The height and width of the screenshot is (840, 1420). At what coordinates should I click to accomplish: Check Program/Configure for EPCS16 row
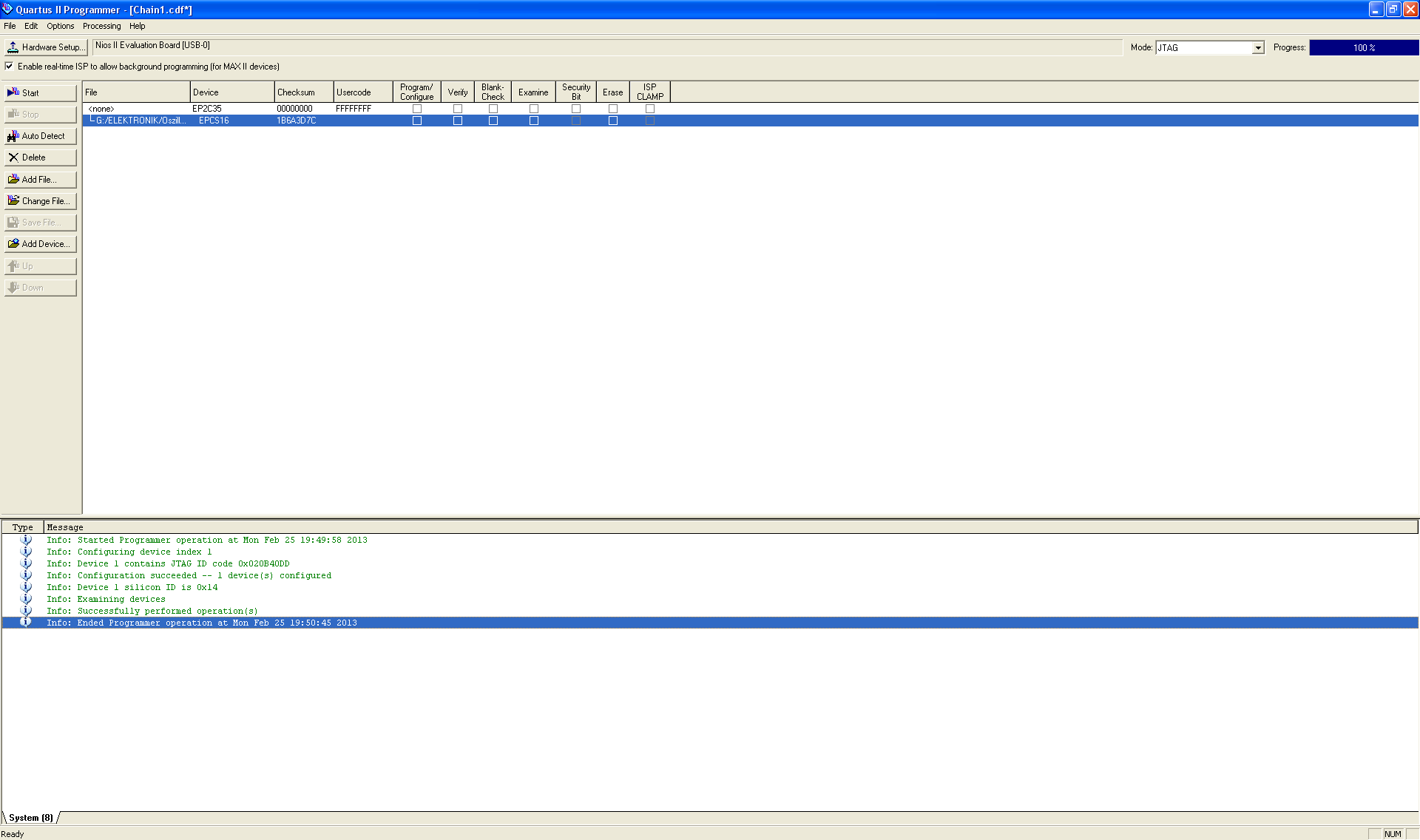pos(417,121)
